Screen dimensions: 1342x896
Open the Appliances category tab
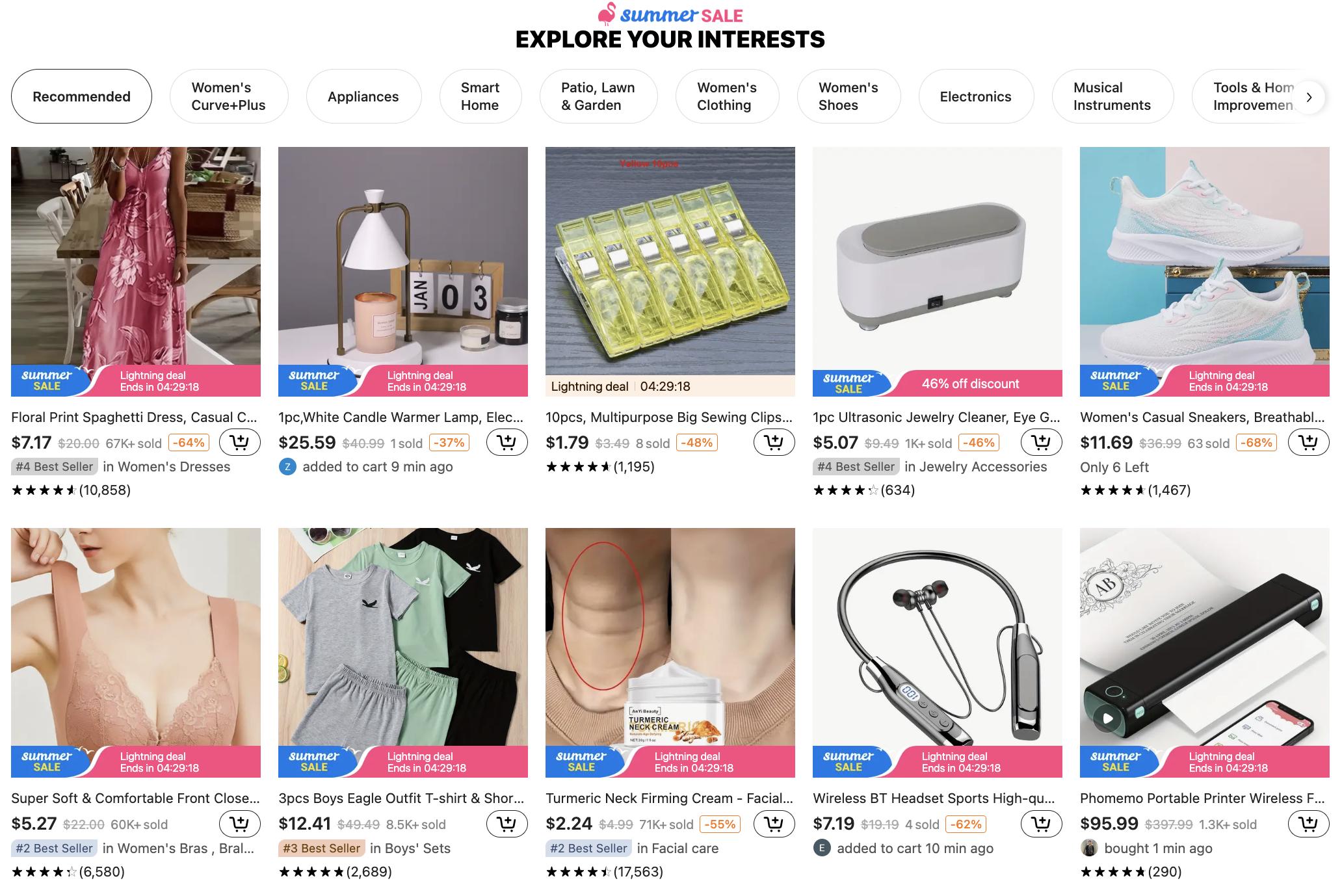[x=363, y=96]
